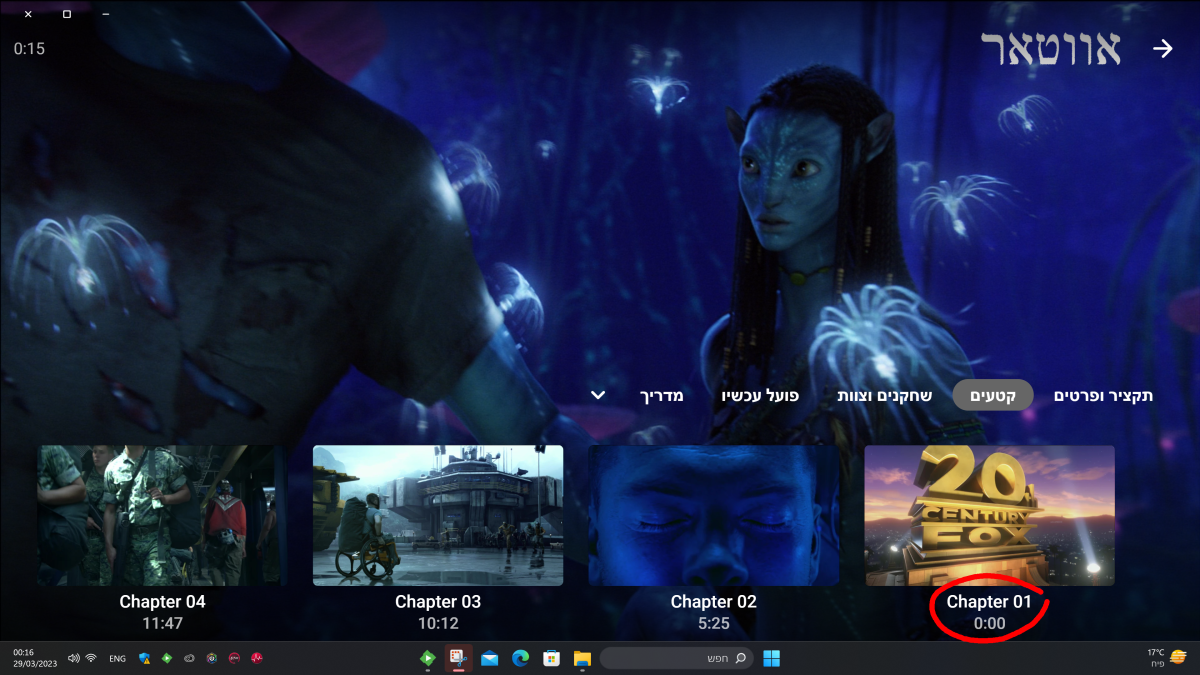This screenshot has width=1200, height=675.
Task: Switch to the תקציר ופרטים tab
Action: tap(1103, 396)
